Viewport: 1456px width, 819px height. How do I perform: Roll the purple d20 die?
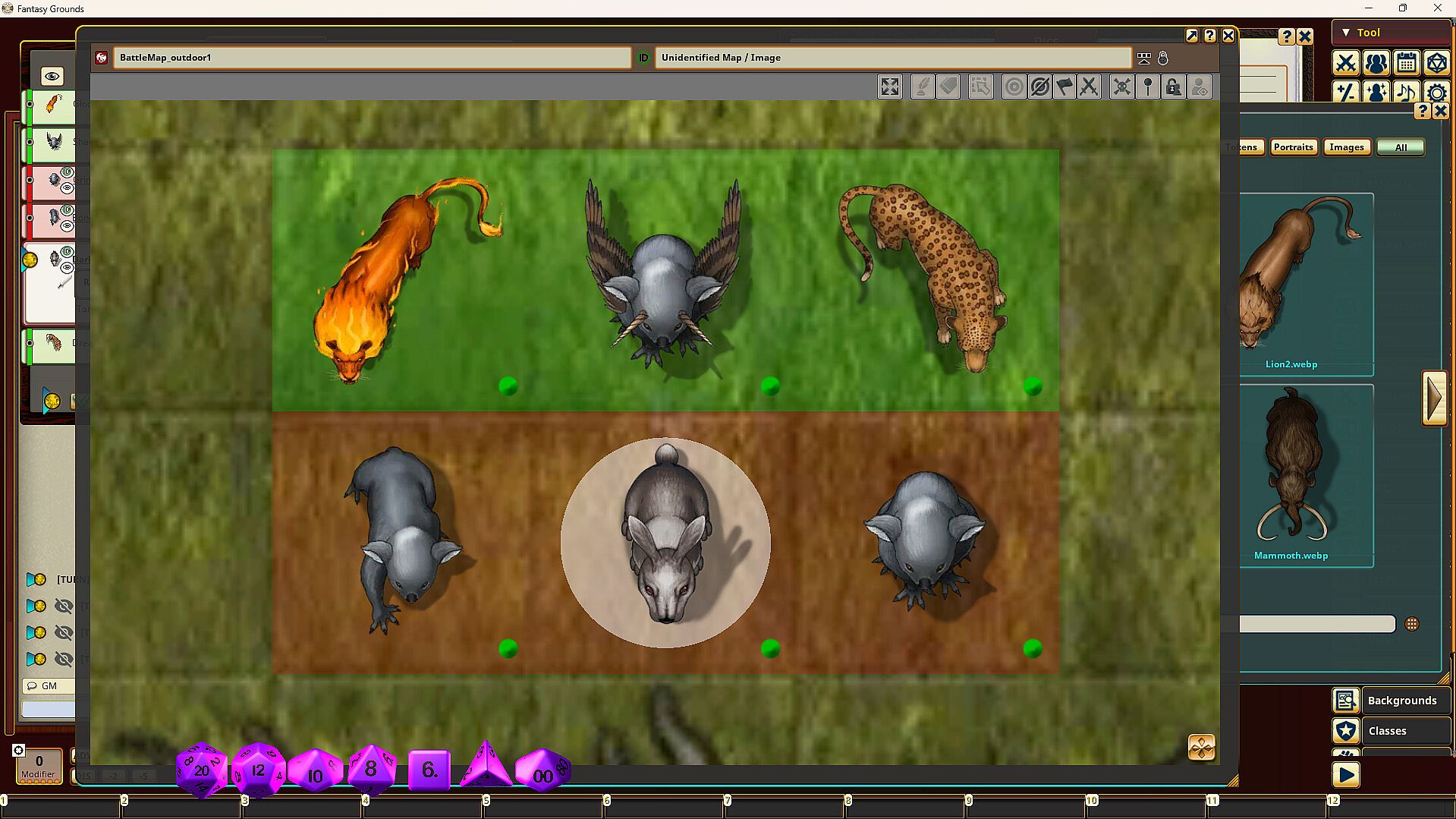[201, 770]
